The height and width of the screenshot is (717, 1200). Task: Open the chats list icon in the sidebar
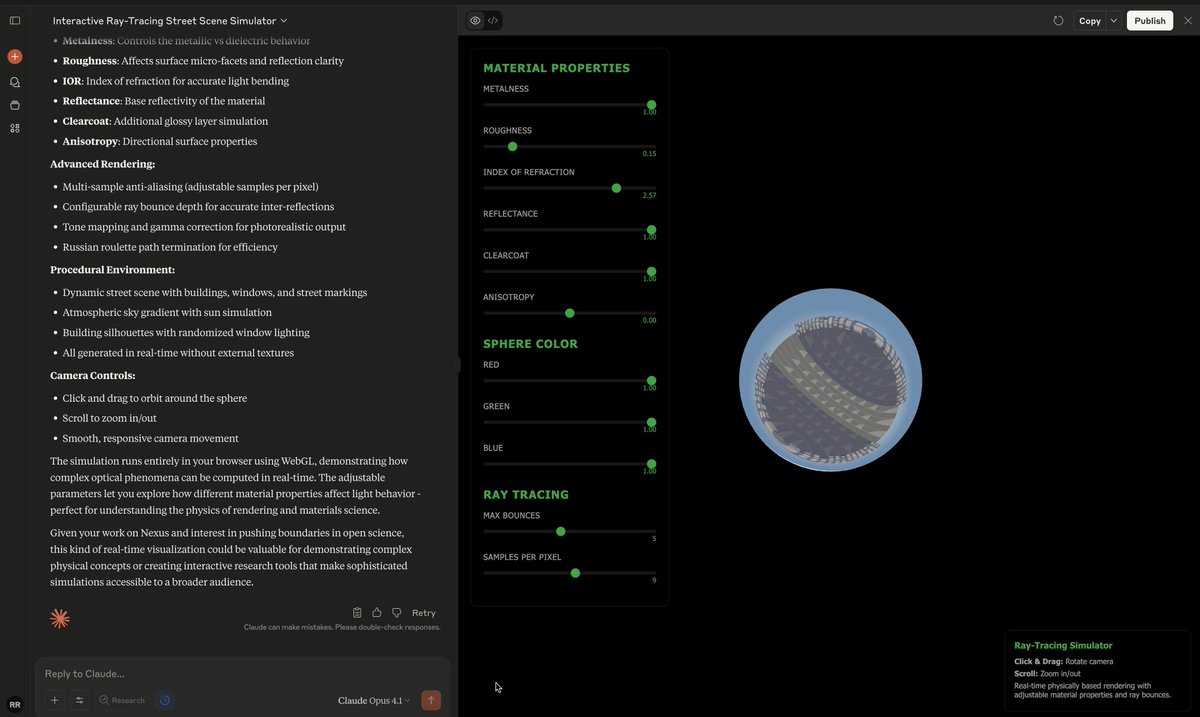point(15,82)
